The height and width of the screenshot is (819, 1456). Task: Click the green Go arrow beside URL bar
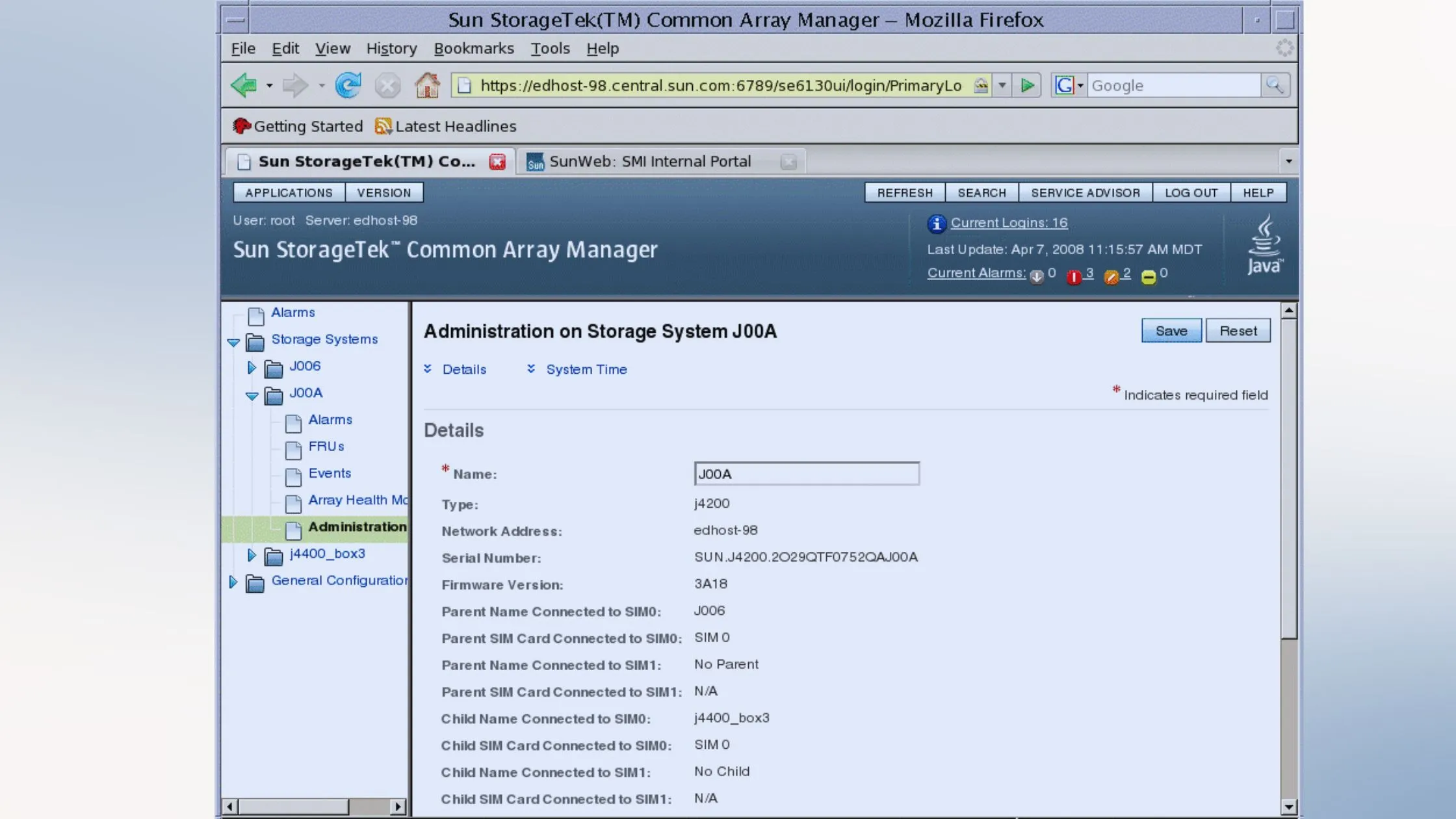coord(1028,85)
